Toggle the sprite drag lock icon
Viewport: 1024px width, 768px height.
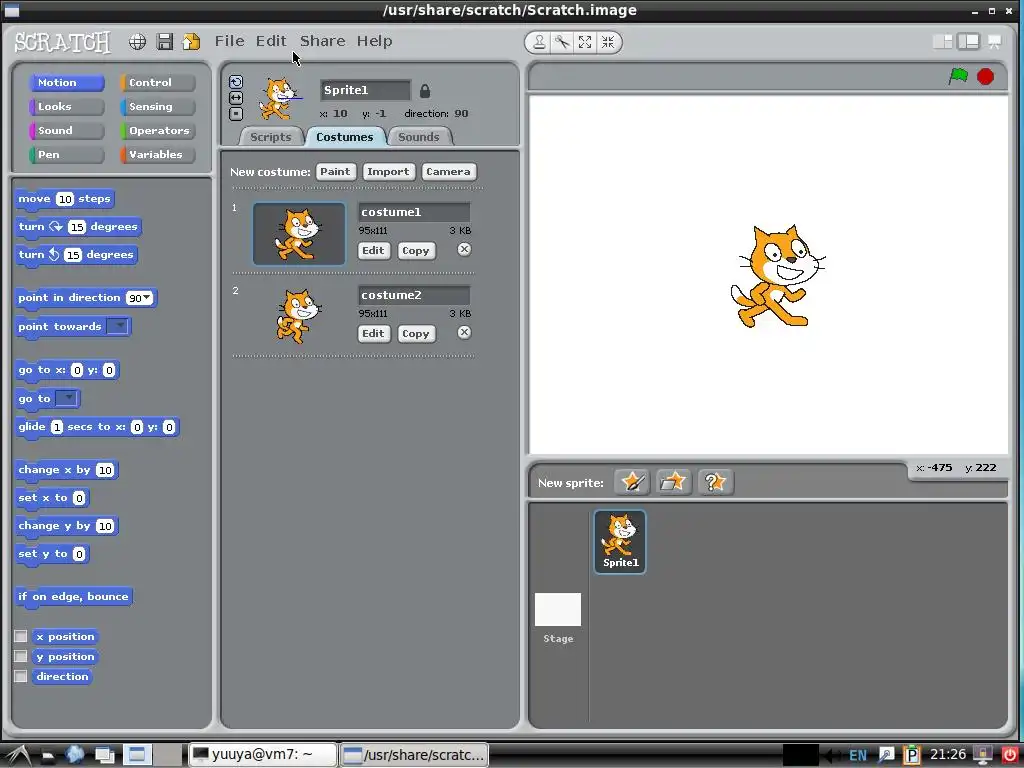(424, 91)
